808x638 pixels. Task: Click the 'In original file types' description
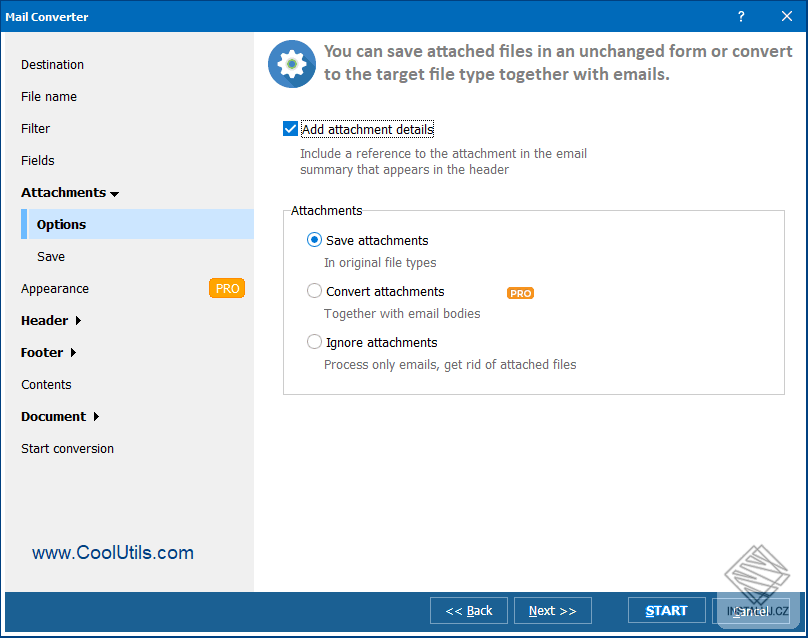coord(380,263)
